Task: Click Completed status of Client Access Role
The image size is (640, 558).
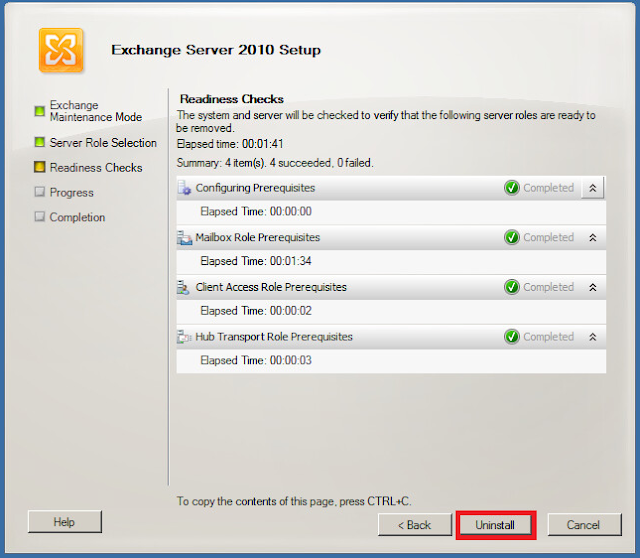Action: [x=549, y=287]
